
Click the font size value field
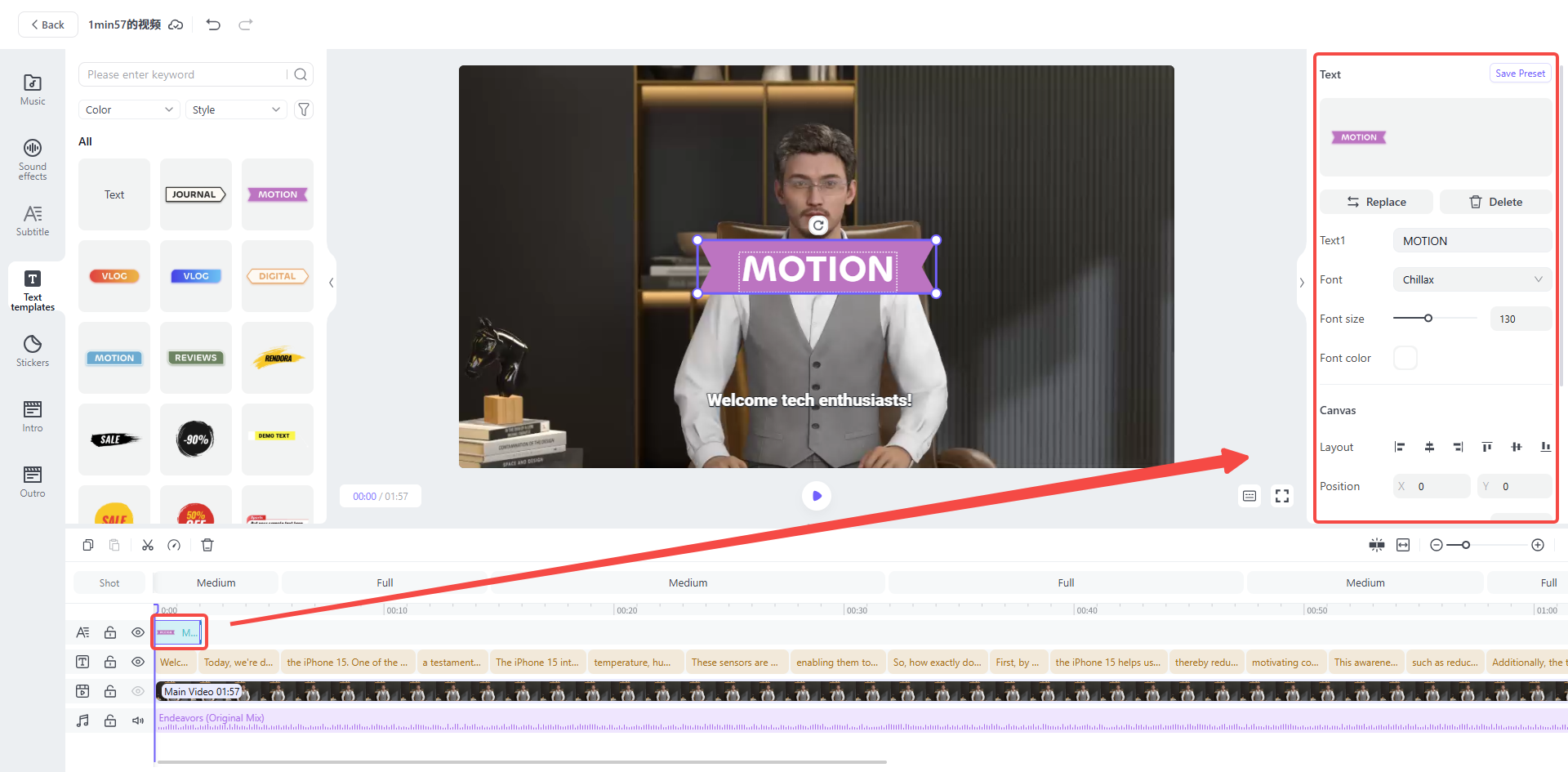click(x=1521, y=319)
